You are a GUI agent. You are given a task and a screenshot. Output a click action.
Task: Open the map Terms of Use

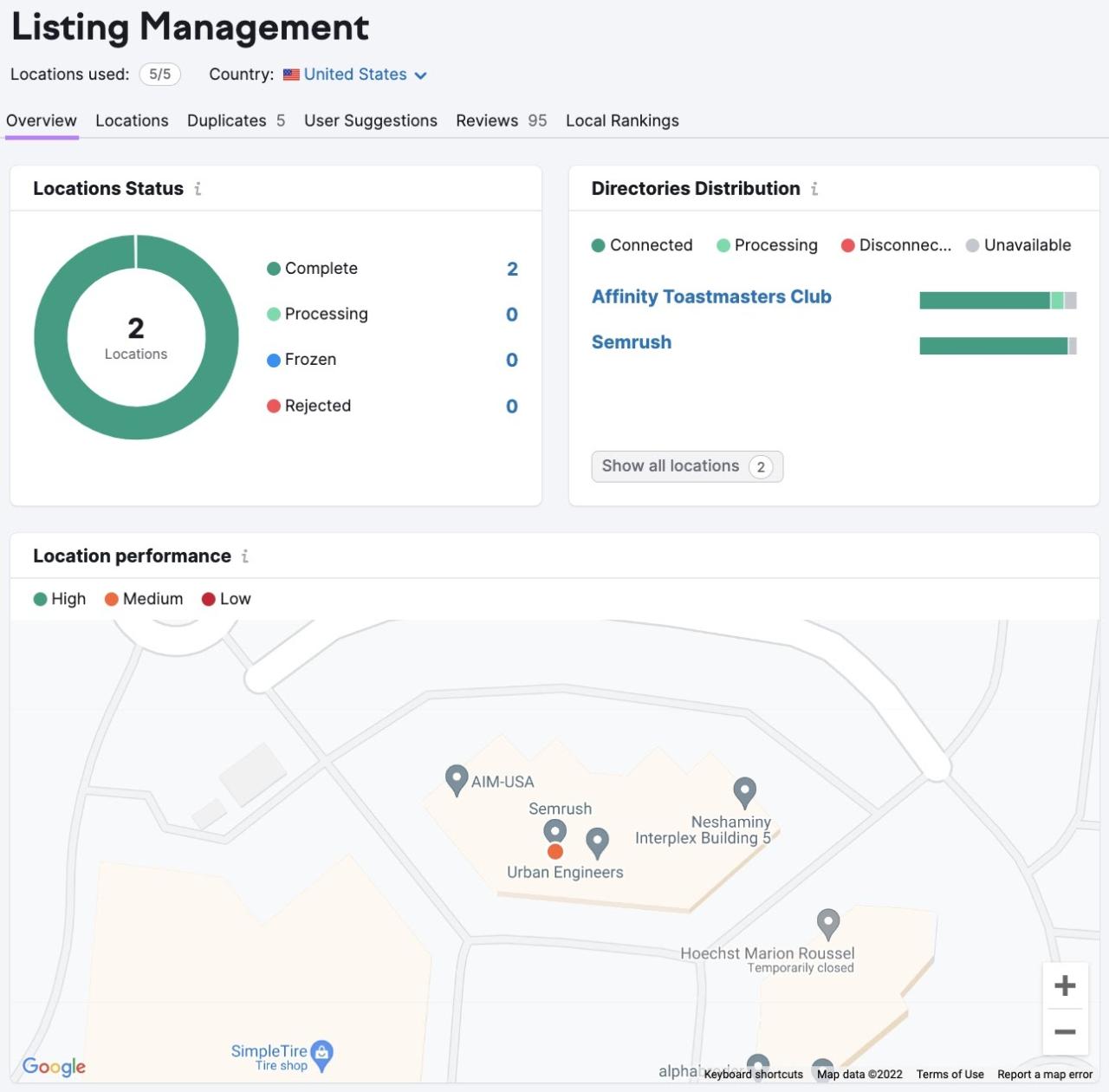[x=950, y=1075]
